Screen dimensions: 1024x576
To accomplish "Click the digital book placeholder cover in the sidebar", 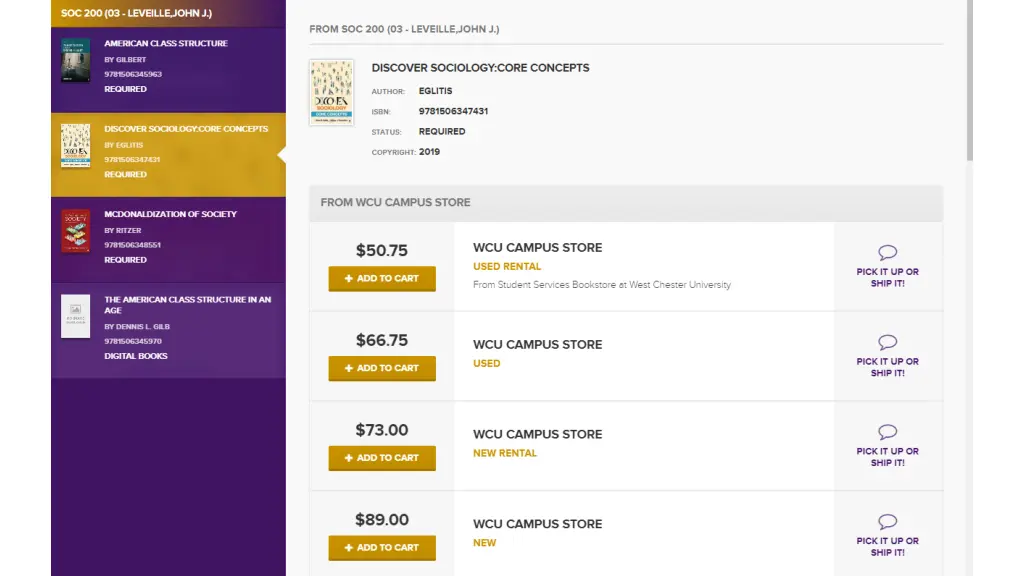I will pyautogui.click(x=75, y=316).
